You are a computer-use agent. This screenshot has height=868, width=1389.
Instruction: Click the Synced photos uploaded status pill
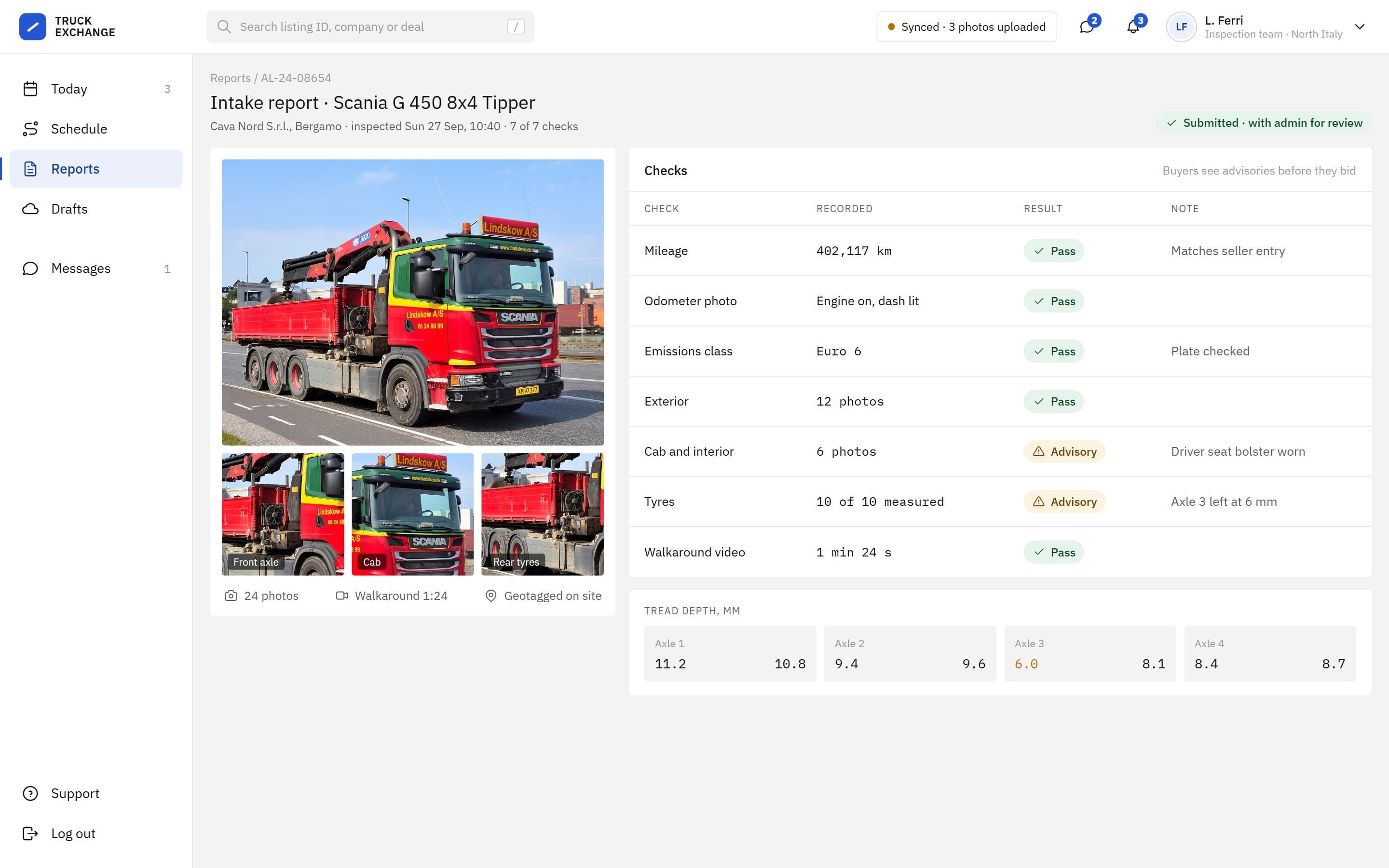(x=967, y=27)
